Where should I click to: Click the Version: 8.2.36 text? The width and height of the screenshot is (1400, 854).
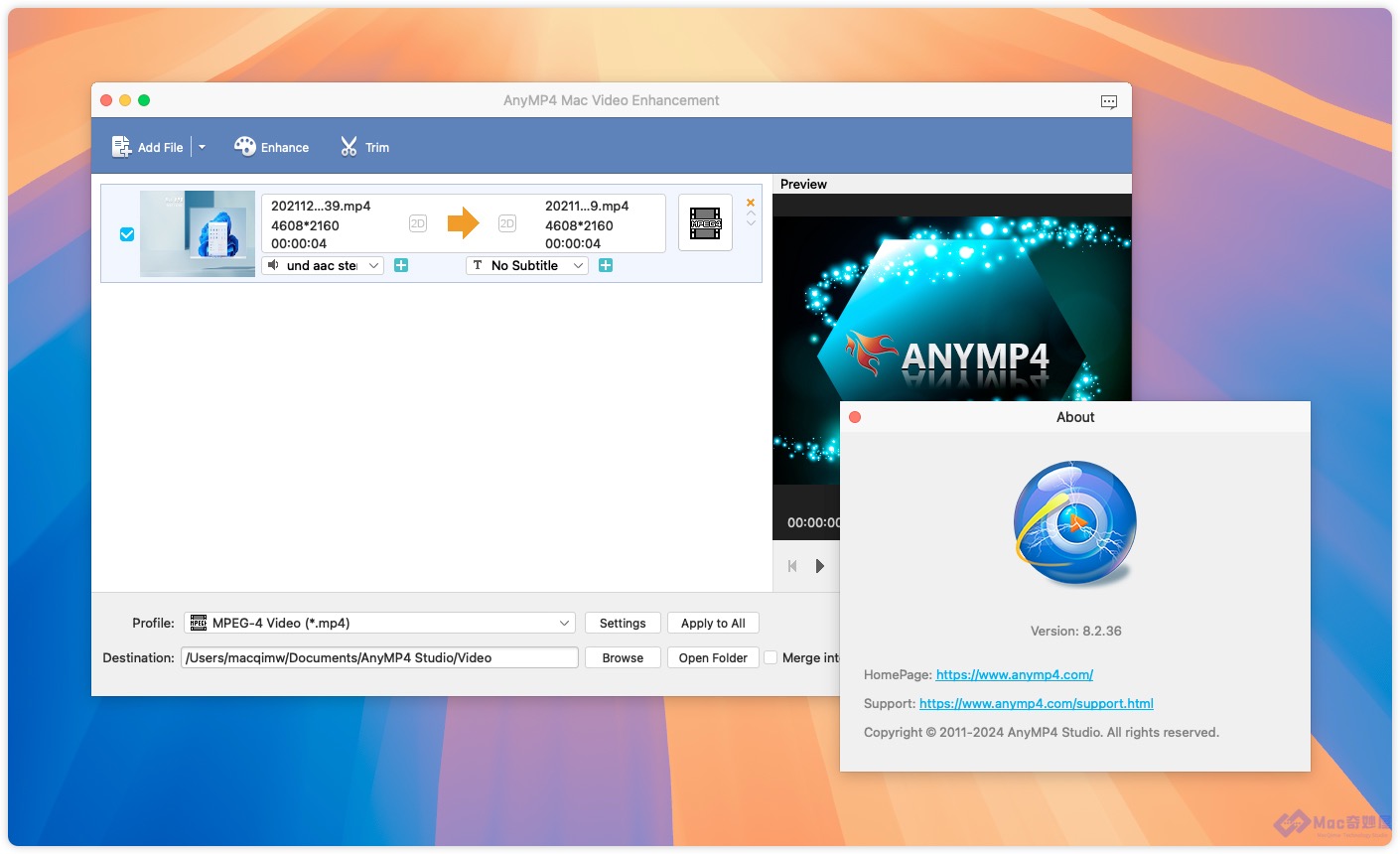coord(1076,631)
